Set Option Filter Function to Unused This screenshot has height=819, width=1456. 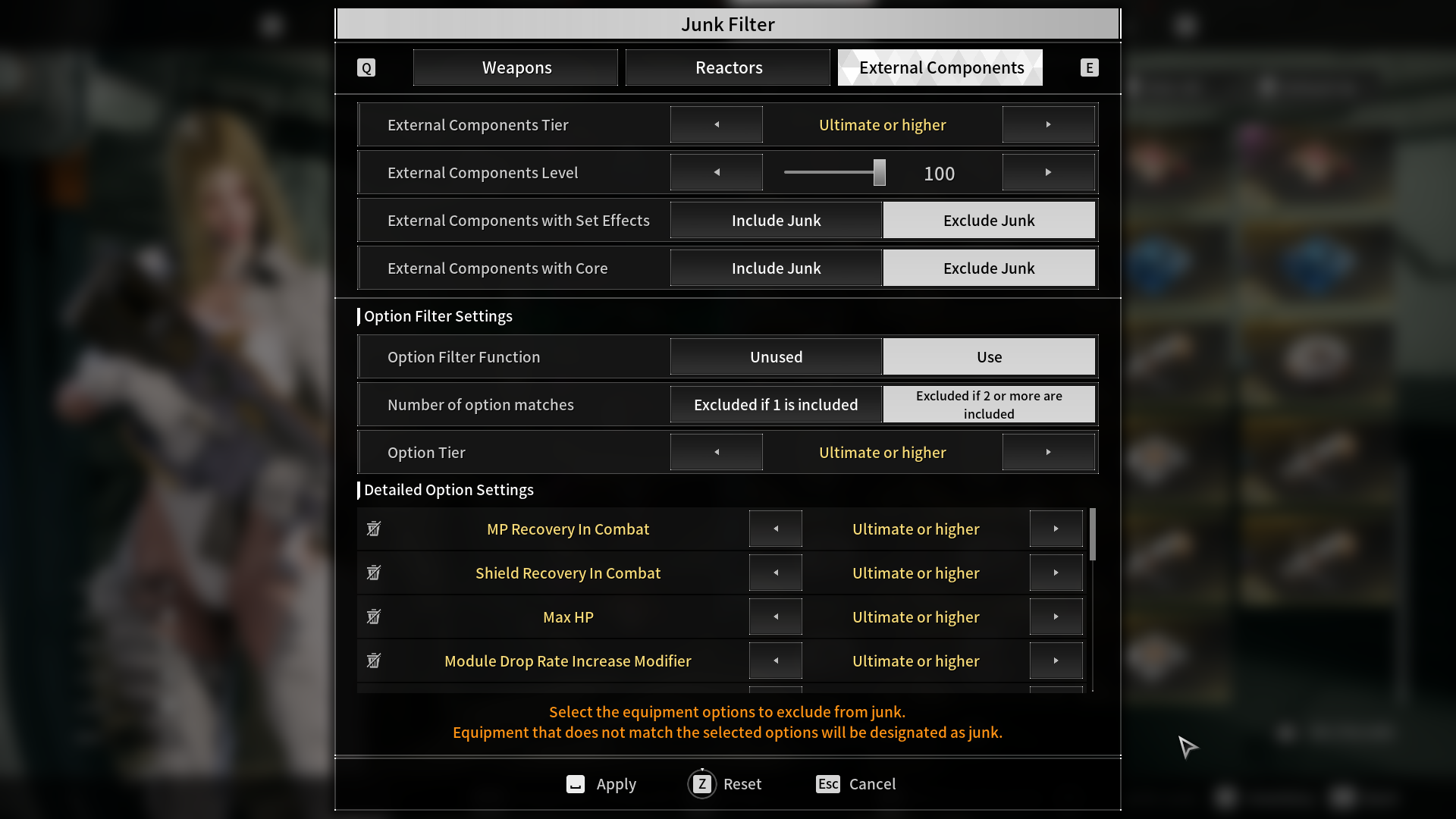(776, 356)
